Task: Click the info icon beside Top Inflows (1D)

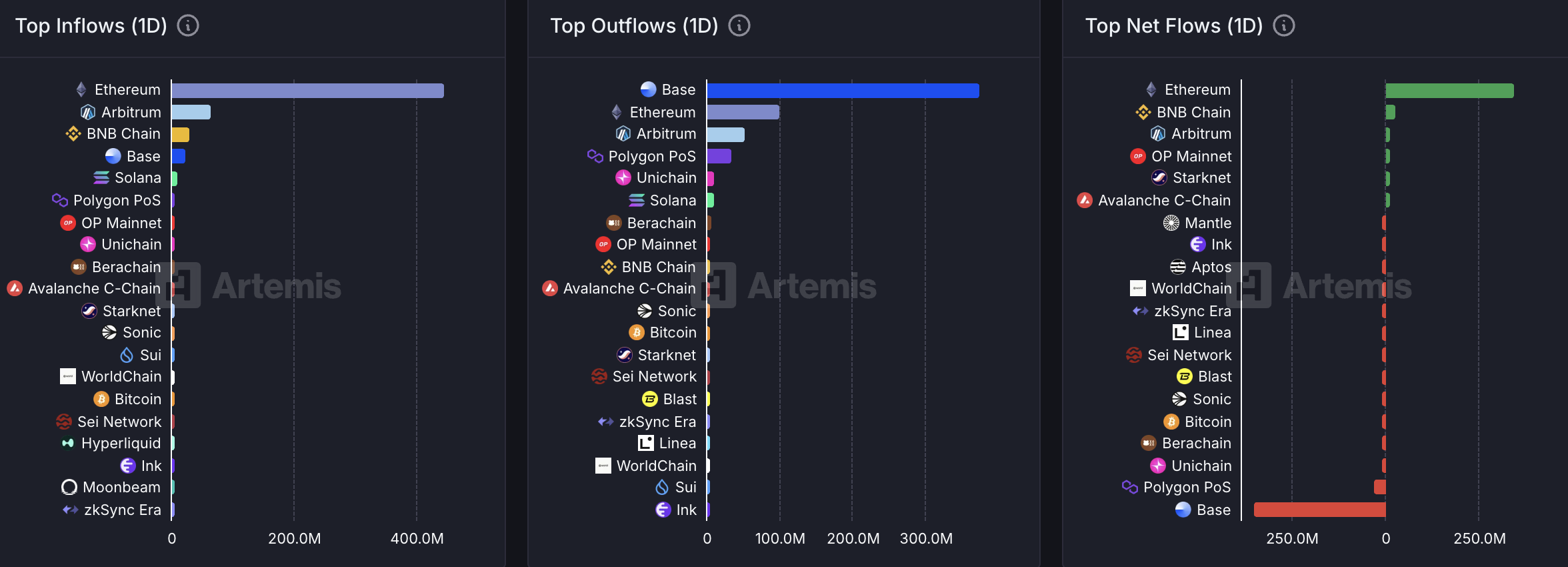Action: [188, 26]
